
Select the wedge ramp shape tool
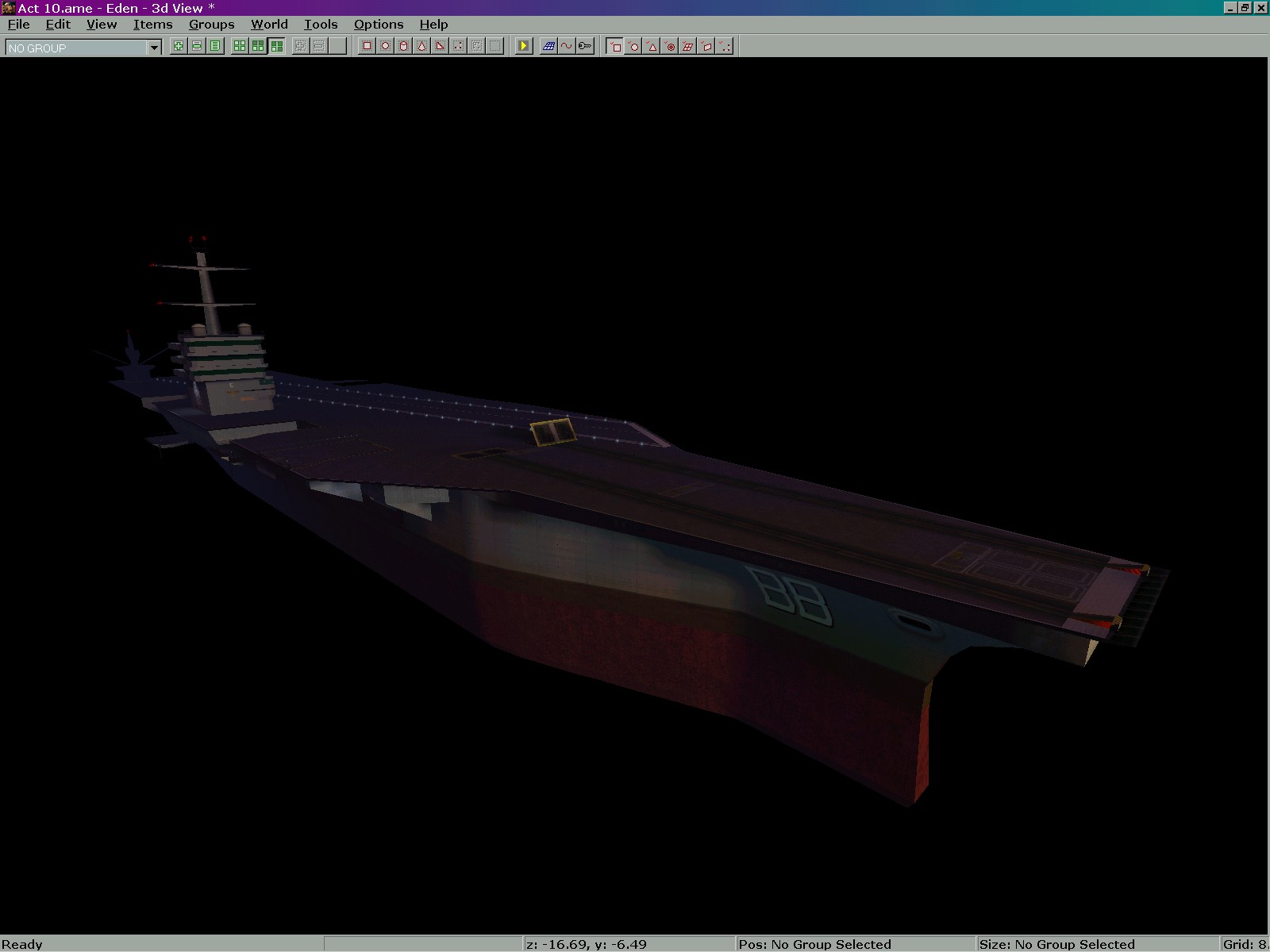[x=440, y=46]
